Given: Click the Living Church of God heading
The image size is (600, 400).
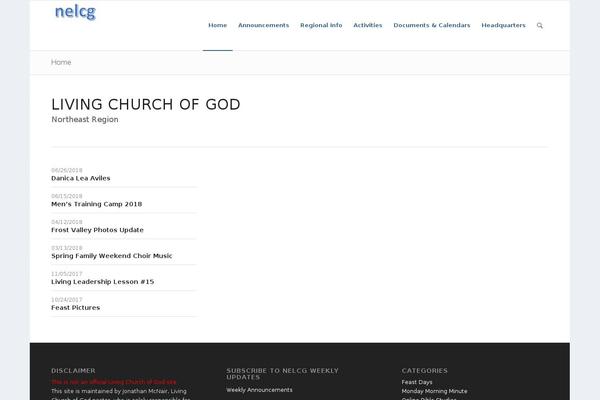Looking at the screenshot, I should [x=146, y=104].
